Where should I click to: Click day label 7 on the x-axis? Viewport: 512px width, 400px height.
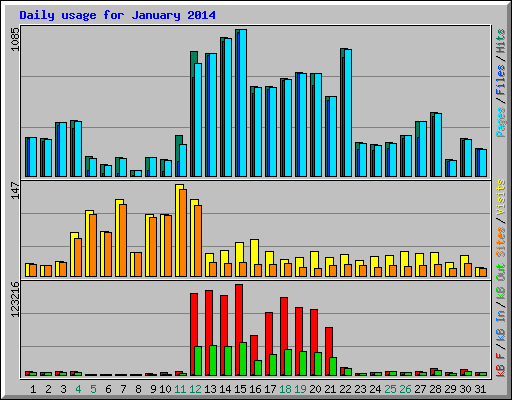coord(123,389)
